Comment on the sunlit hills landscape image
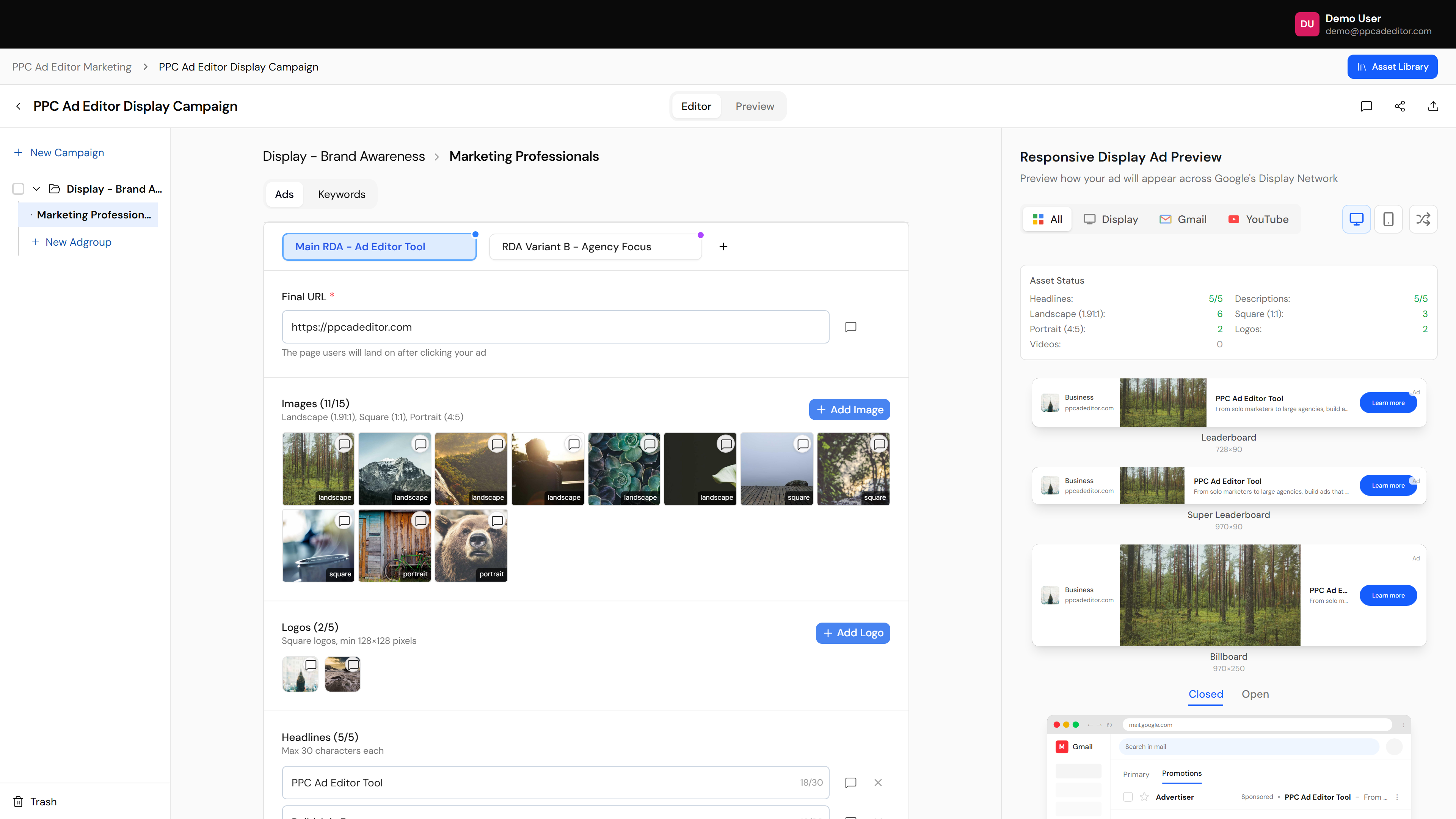1456x819 pixels. coord(497,444)
